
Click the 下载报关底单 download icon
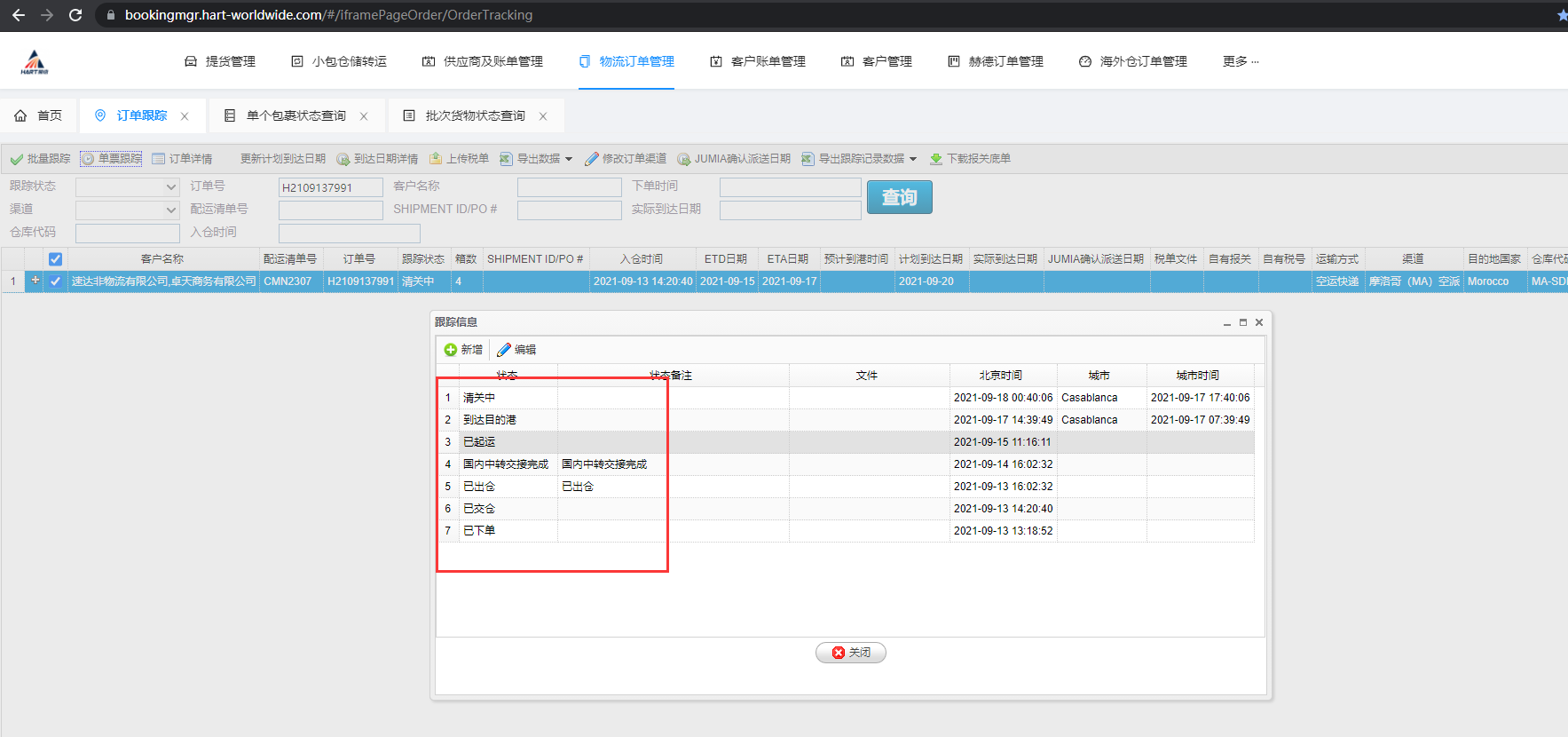[936, 159]
